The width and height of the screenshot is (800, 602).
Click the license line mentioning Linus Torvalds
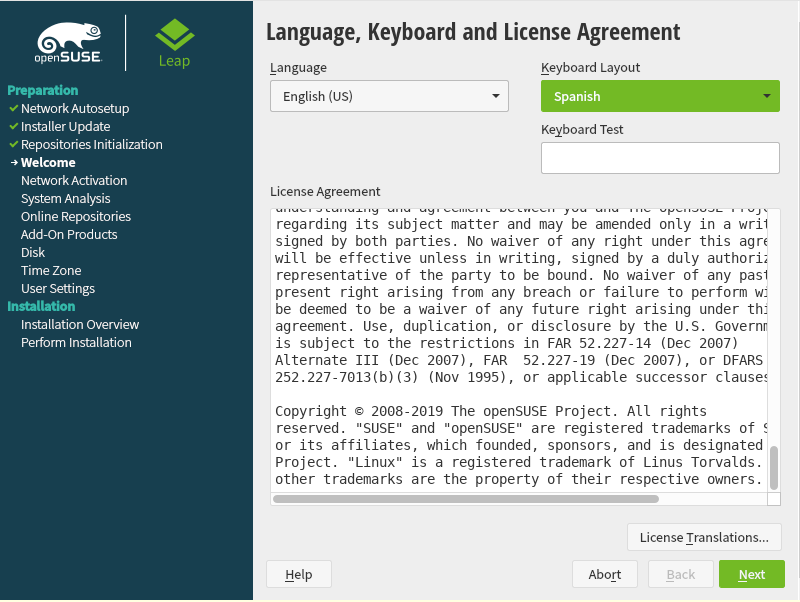tap(518, 462)
